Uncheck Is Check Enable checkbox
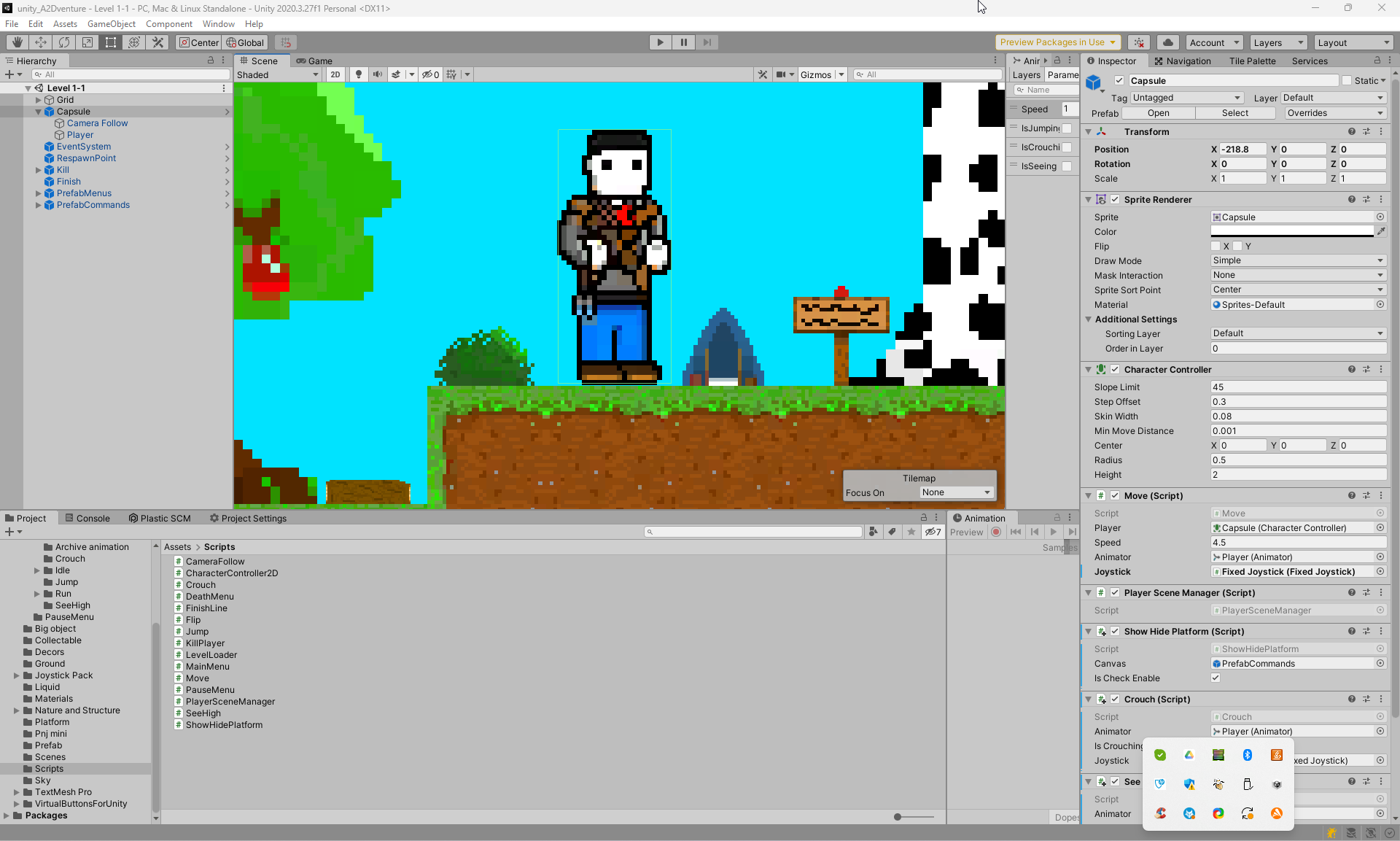 (x=1216, y=678)
